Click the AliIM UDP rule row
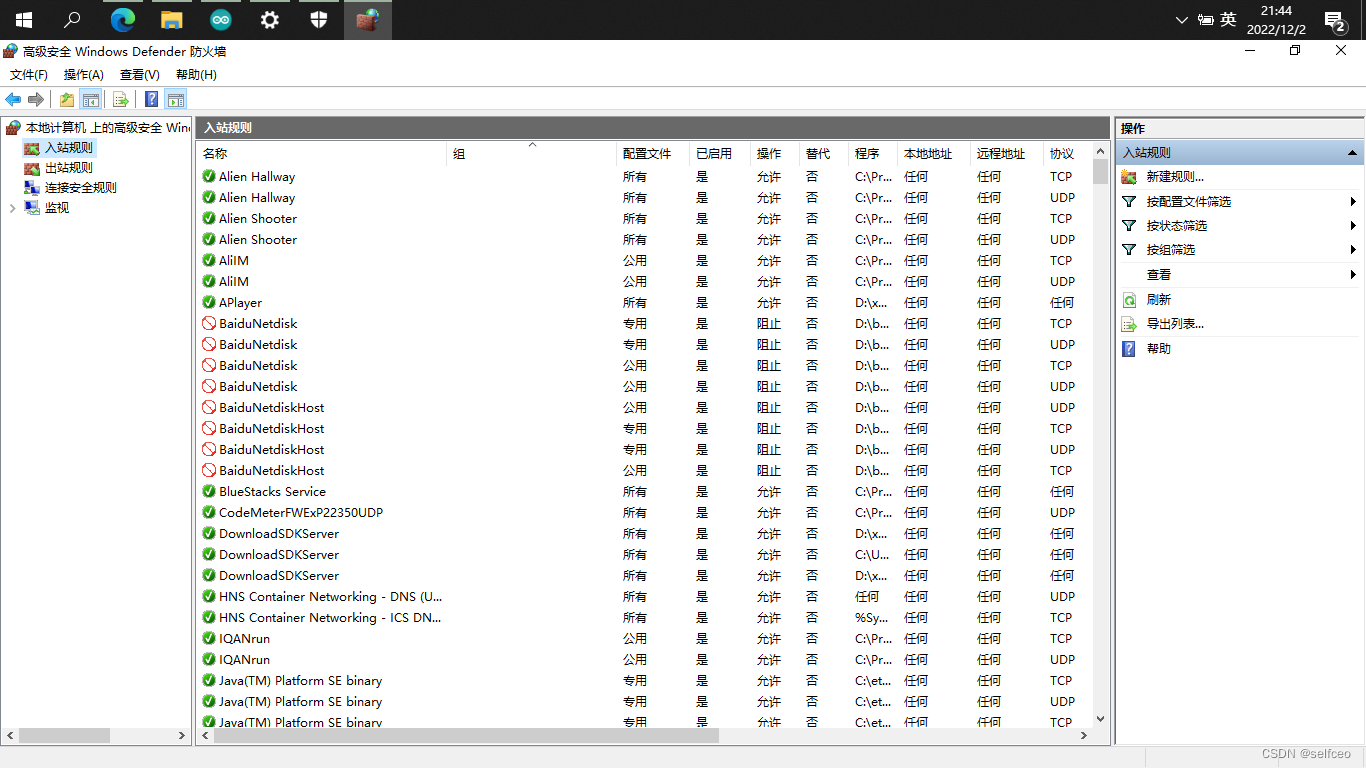The image size is (1366, 768). (x=644, y=281)
